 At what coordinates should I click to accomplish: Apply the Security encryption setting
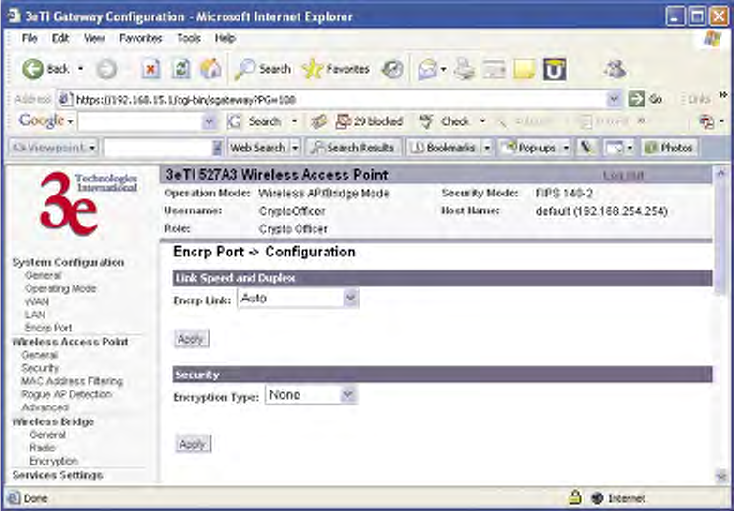click(193, 444)
